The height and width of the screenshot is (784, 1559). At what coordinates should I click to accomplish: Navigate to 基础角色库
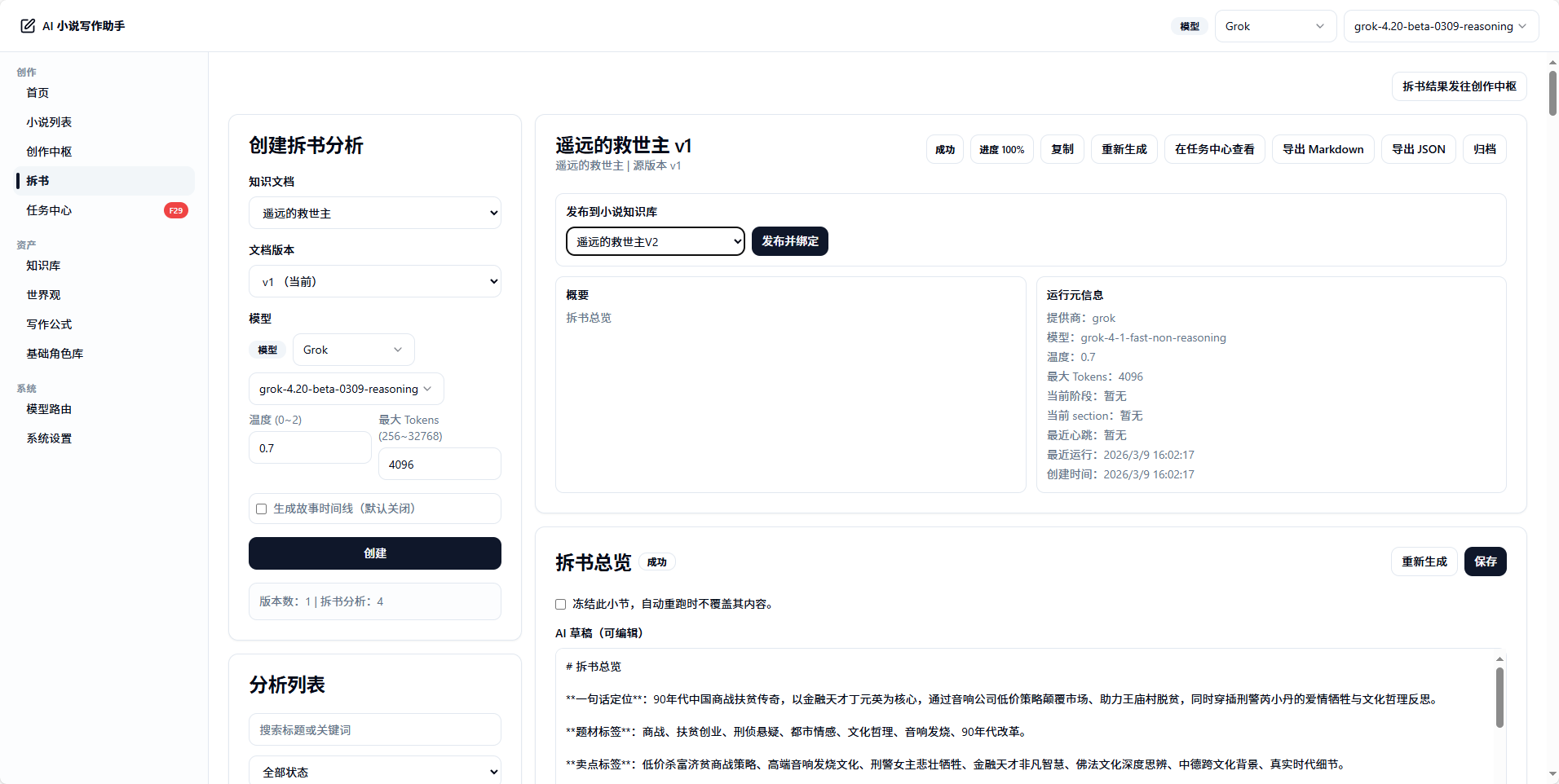coord(55,353)
